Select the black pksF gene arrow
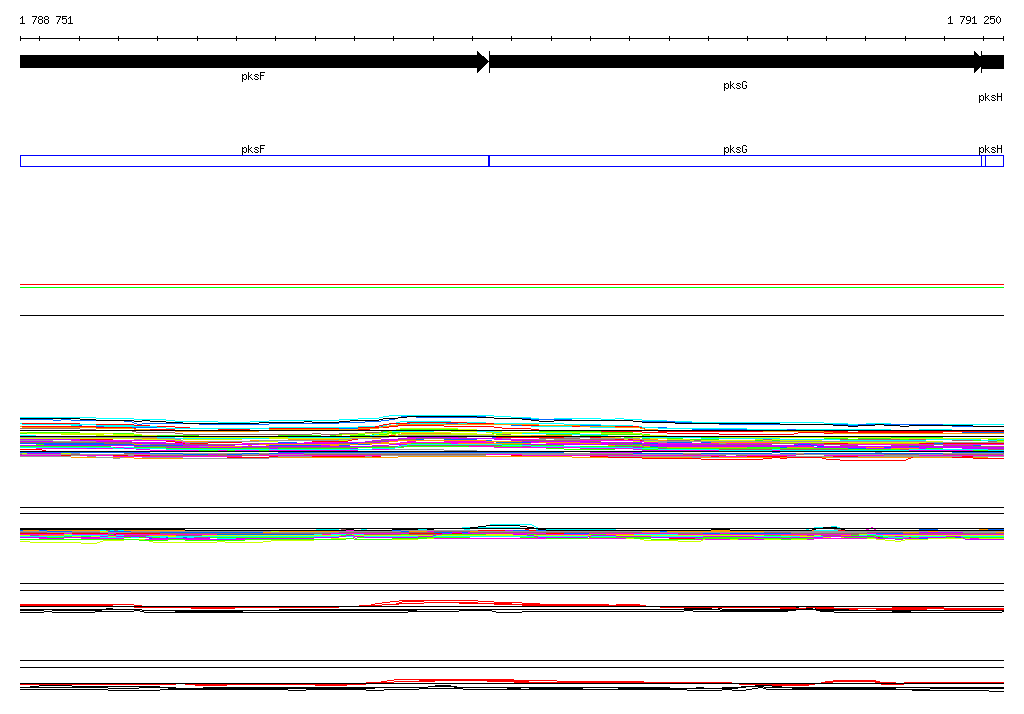 coord(254,62)
